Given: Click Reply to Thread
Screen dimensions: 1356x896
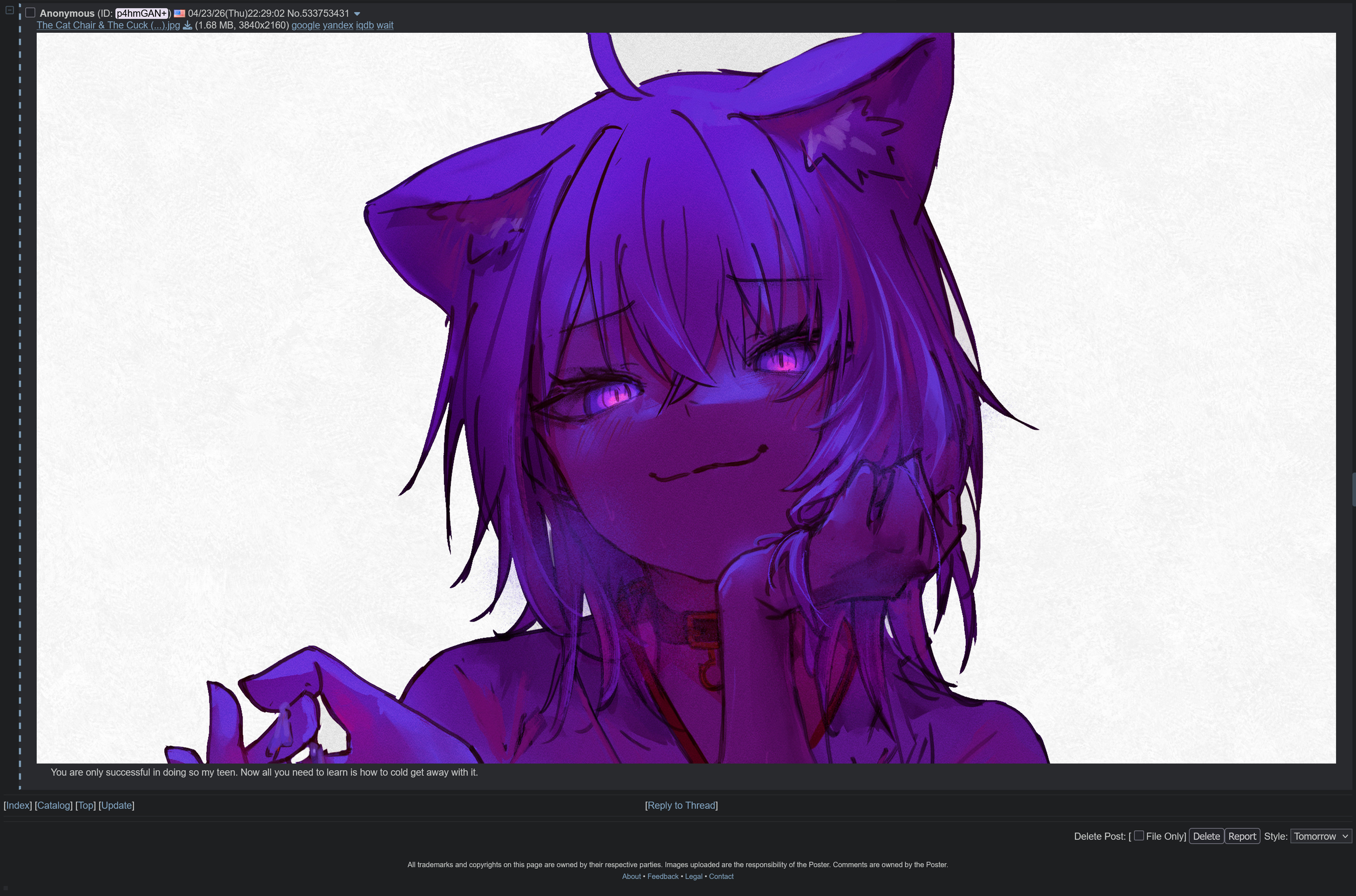Looking at the screenshot, I should coord(681,805).
